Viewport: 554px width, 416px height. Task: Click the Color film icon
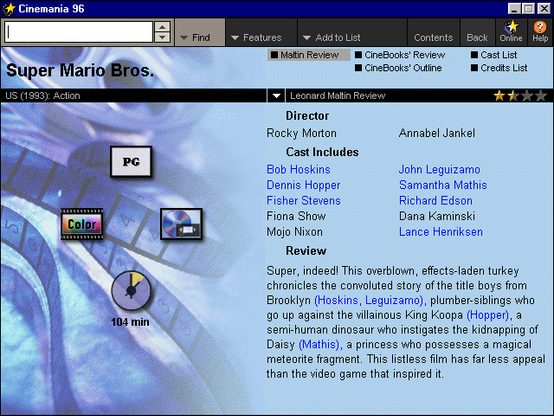[x=82, y=224]
